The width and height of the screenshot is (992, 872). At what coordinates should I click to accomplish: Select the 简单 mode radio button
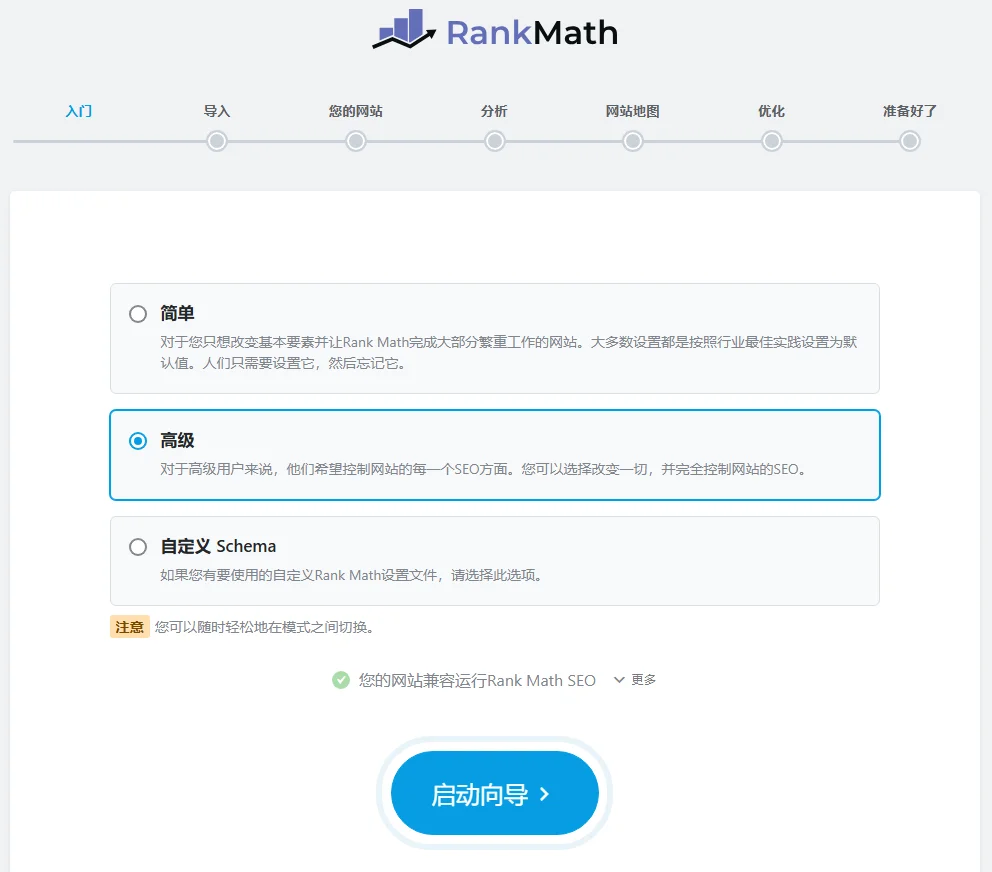(138, 313)
